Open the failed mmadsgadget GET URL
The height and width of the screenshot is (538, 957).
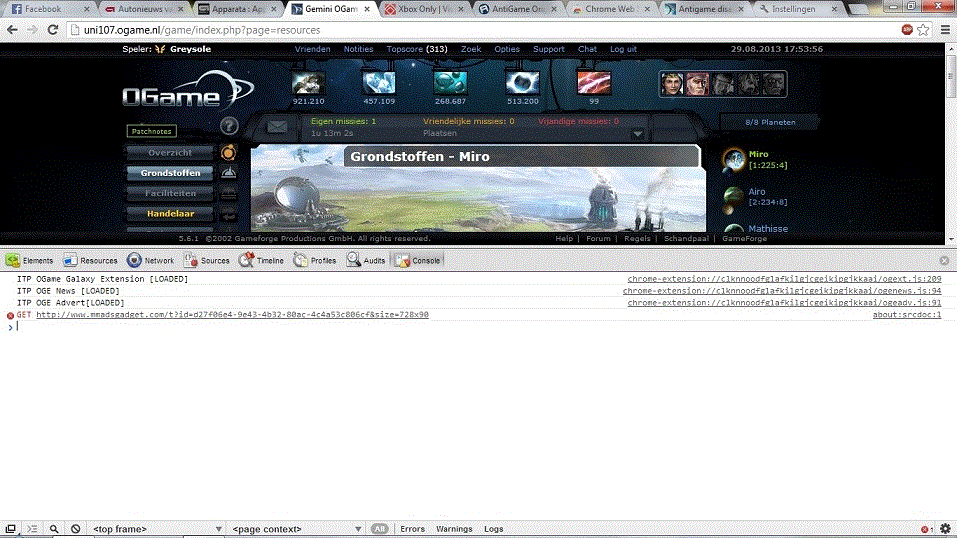point(233,314)
